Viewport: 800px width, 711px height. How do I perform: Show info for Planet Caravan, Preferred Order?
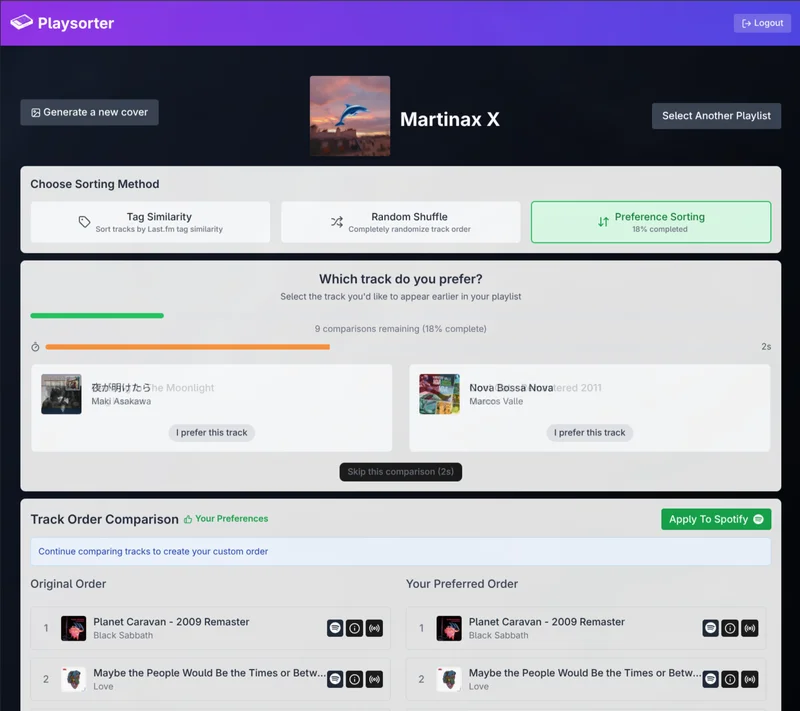point(730,628)
